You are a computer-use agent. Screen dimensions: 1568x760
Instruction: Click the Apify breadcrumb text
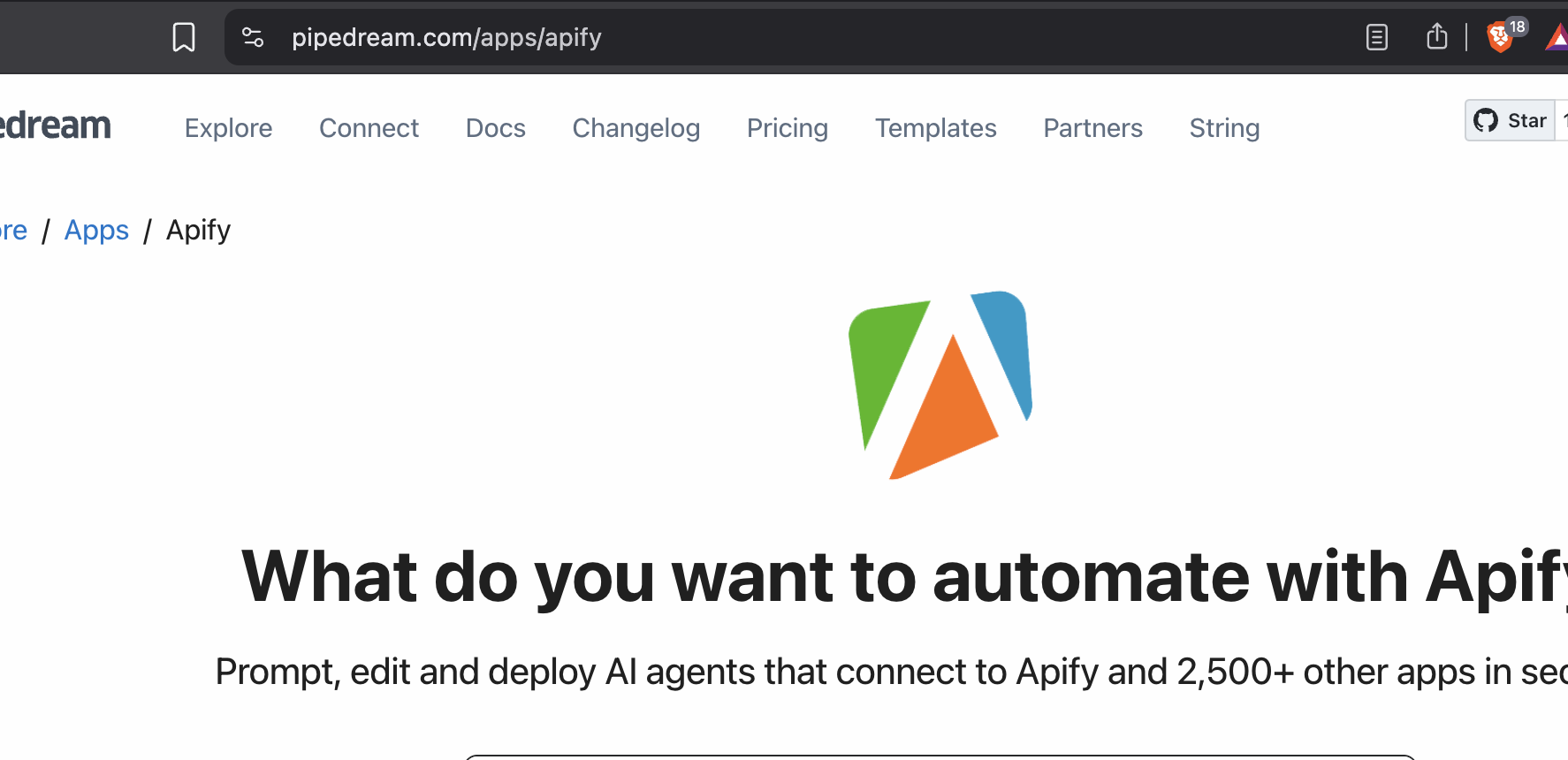[198, 230]
